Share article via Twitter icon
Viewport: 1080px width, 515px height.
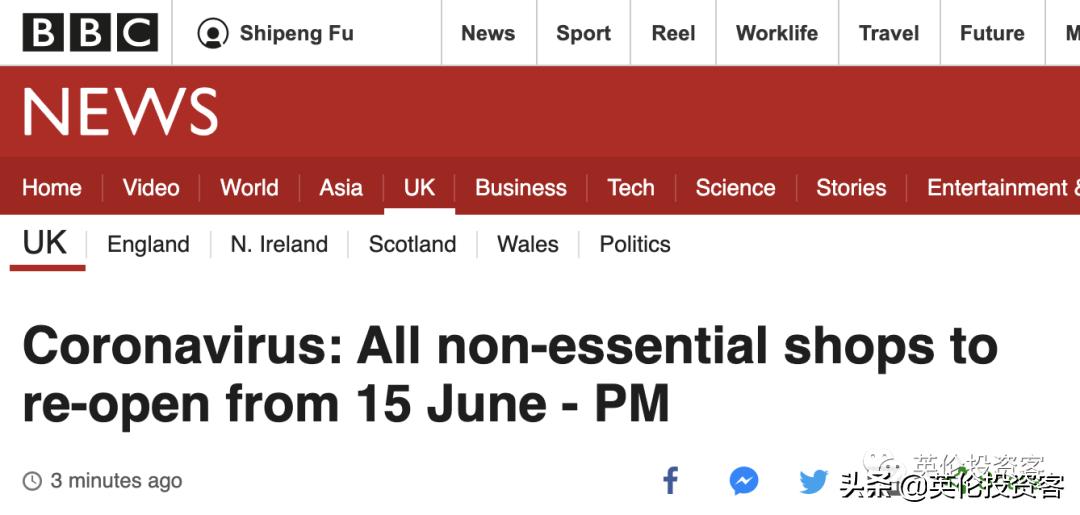point(814,482)
